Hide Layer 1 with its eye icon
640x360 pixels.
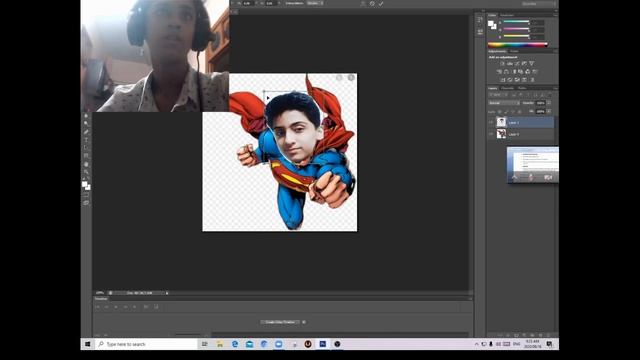[x=491, y=122]
